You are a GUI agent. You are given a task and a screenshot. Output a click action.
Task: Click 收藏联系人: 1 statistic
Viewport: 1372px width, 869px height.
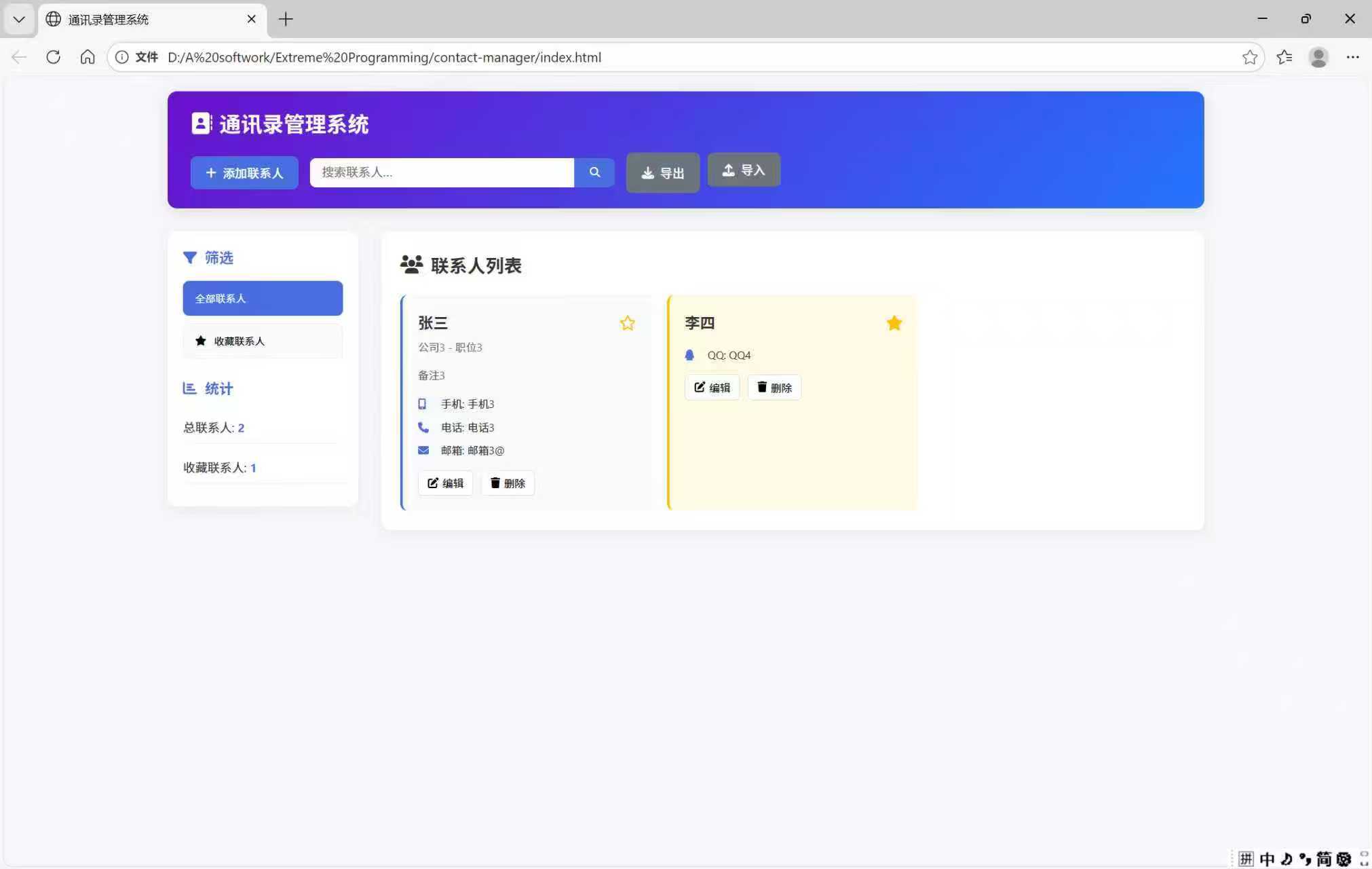[220, 468]
